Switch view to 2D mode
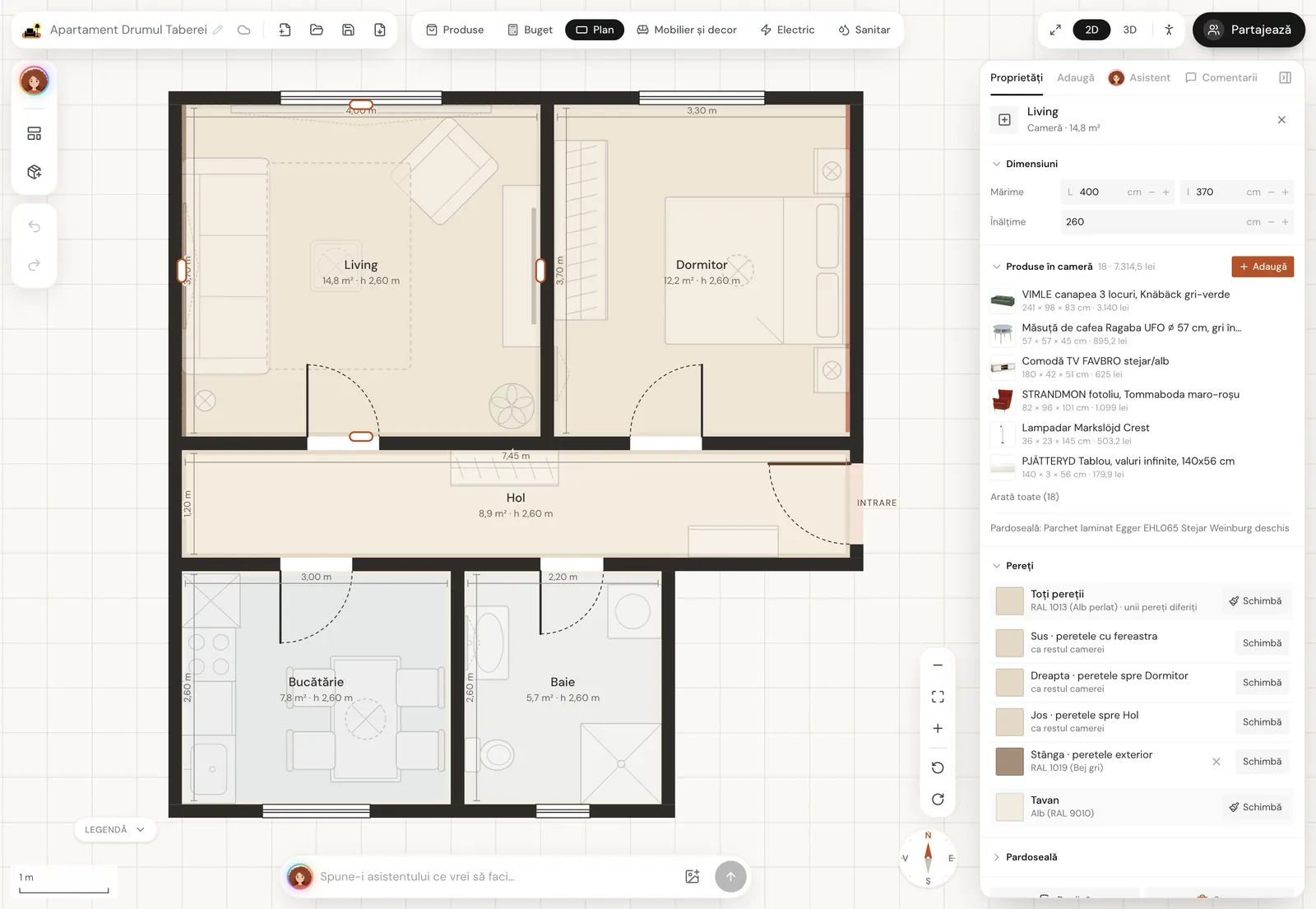1316x909 pixels. (1091, 30)
